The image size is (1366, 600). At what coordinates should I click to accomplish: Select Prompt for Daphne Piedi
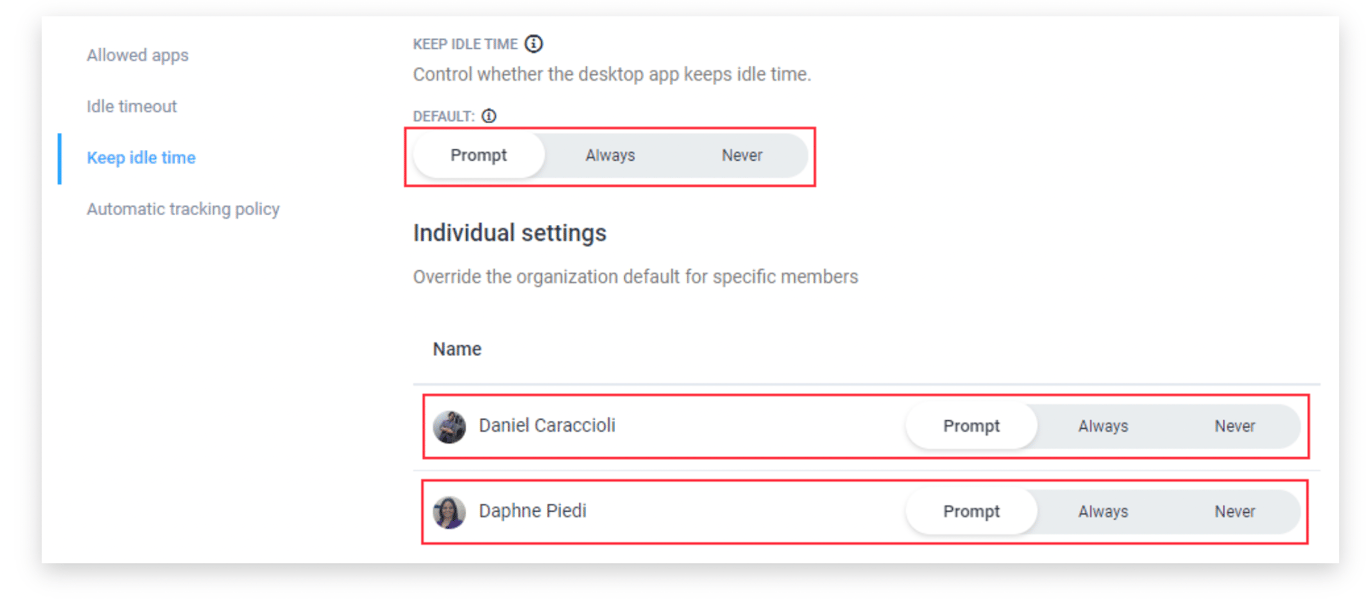(971, 512)
